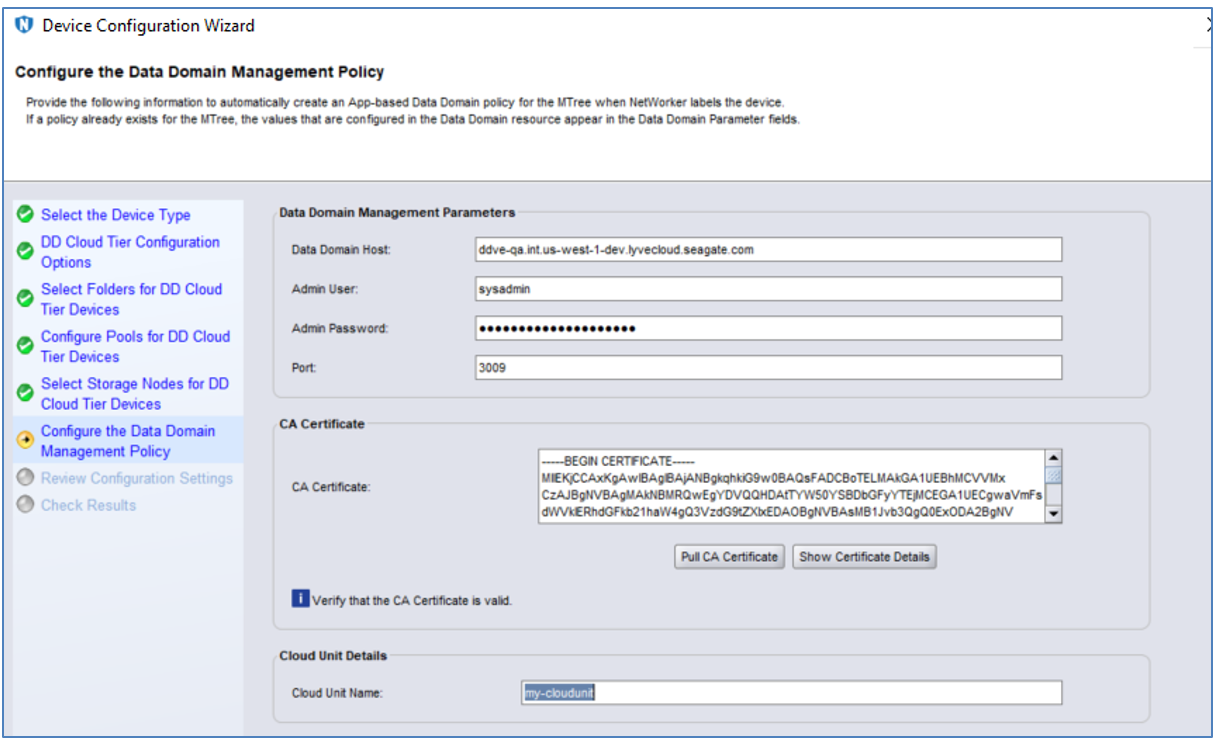Viewport: 1216px width, 743px height.
Task: Select the Port number field
Action: pyautogui.click(x=768, y=368)
